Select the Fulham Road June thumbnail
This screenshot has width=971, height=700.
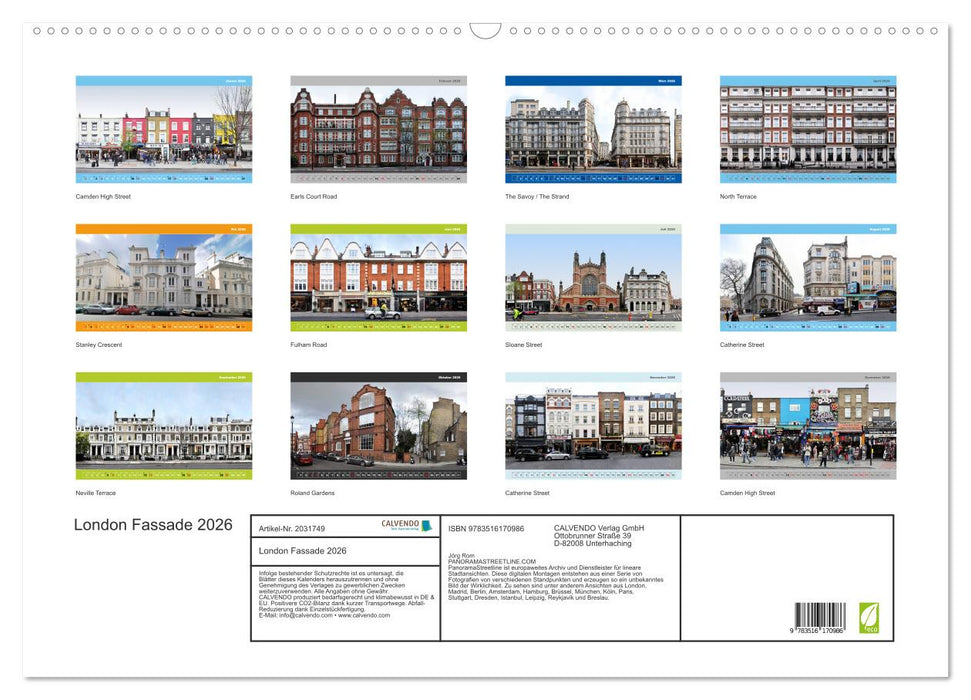pyautogui.click(x=379, y=278)
